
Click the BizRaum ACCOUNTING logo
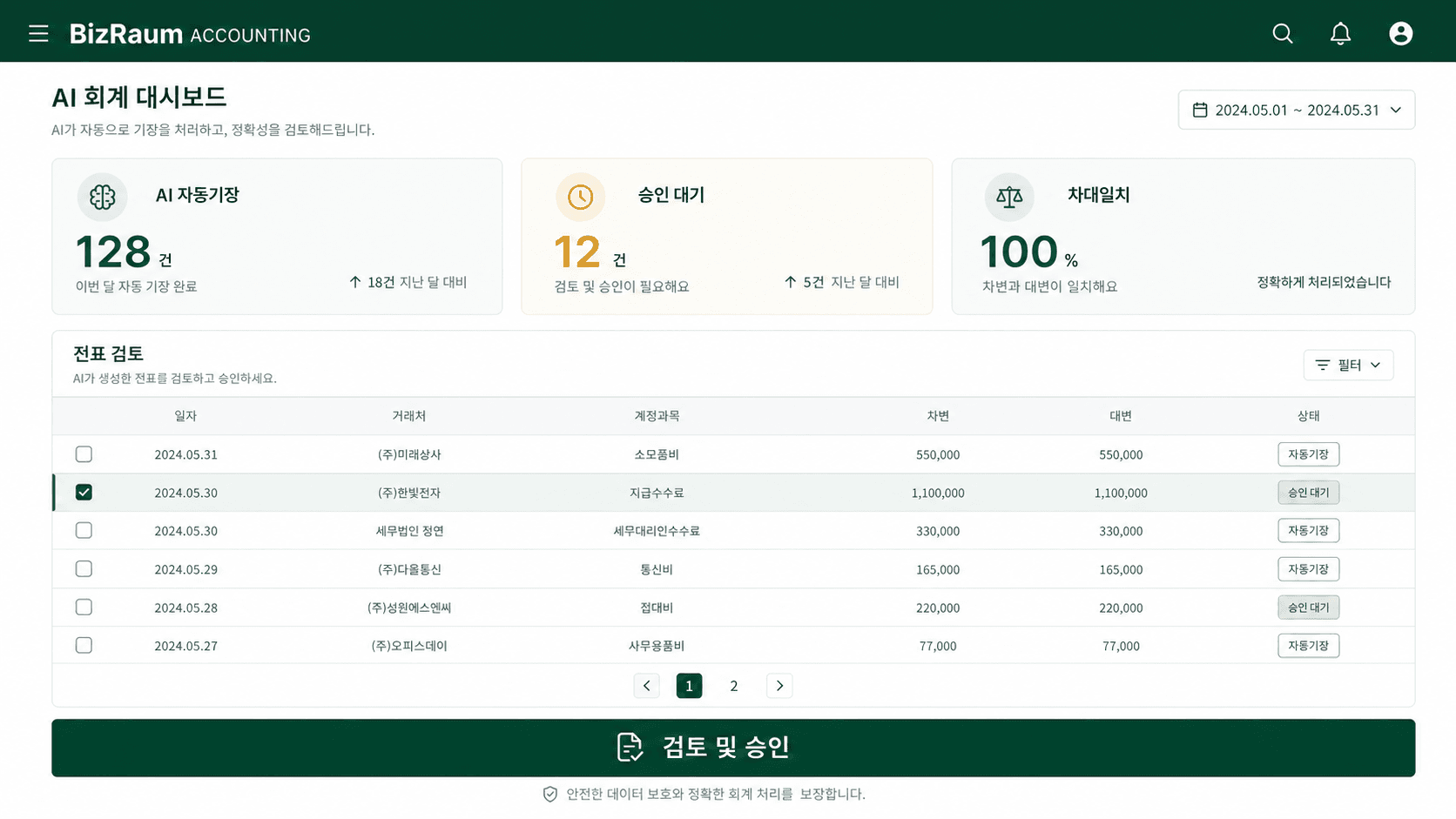coord(190,34)
